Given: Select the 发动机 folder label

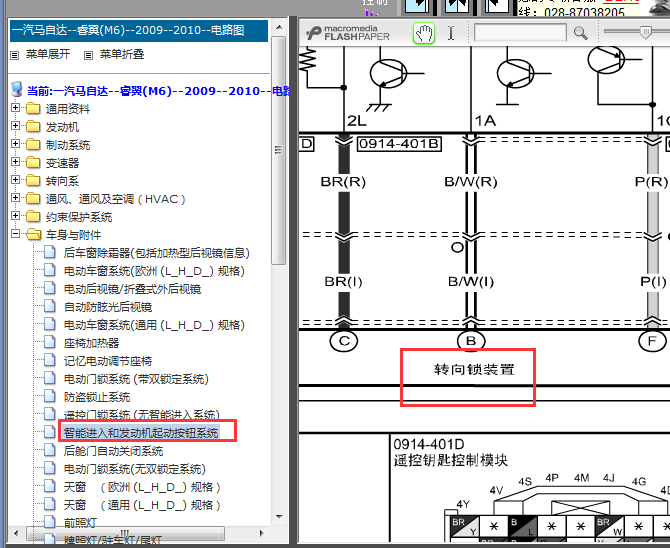Looking at the screenshot, I should pyautogui.click(x=62, y=127).
